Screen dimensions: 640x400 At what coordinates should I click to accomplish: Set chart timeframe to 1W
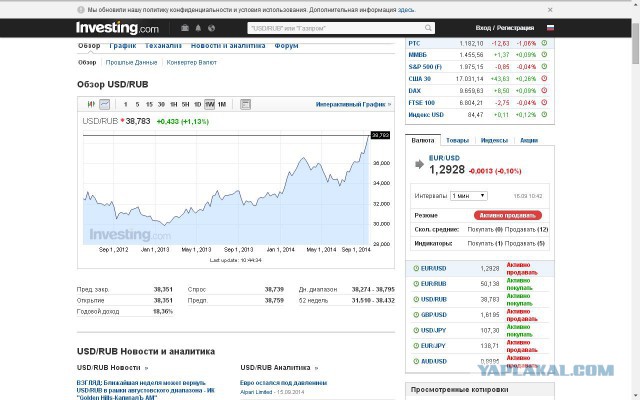(x=209, y=104)
